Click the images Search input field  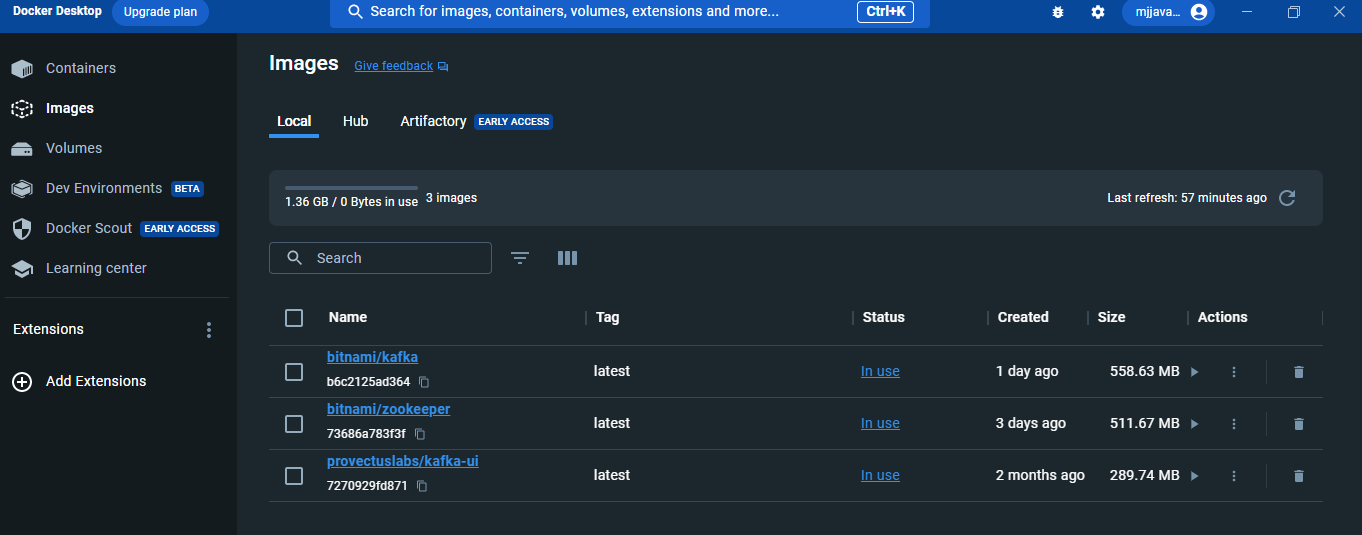pyautogui.click(x=380, y=258)
